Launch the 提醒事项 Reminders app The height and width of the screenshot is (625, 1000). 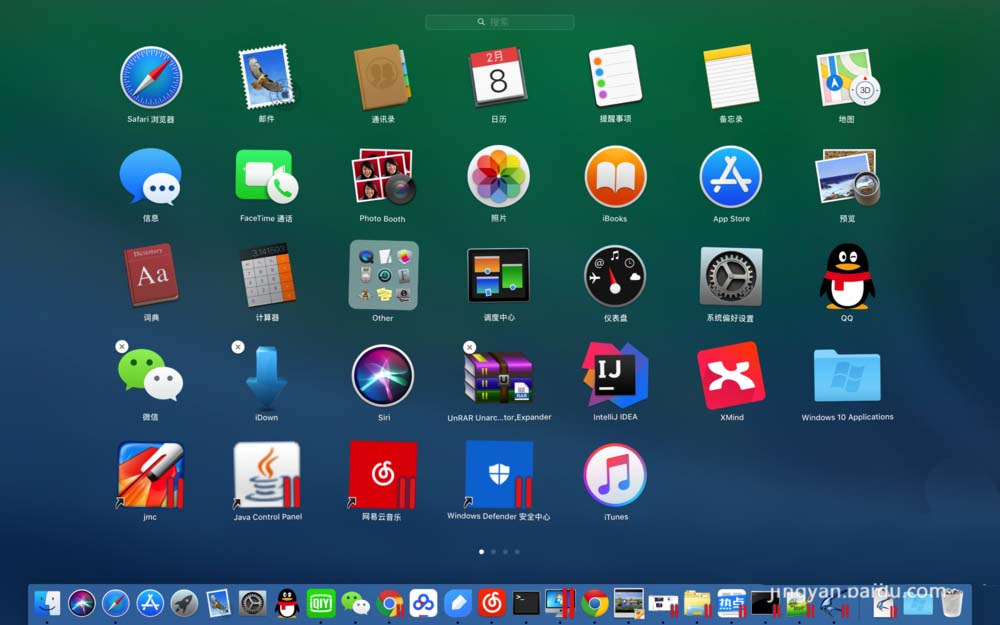[615, 76]
